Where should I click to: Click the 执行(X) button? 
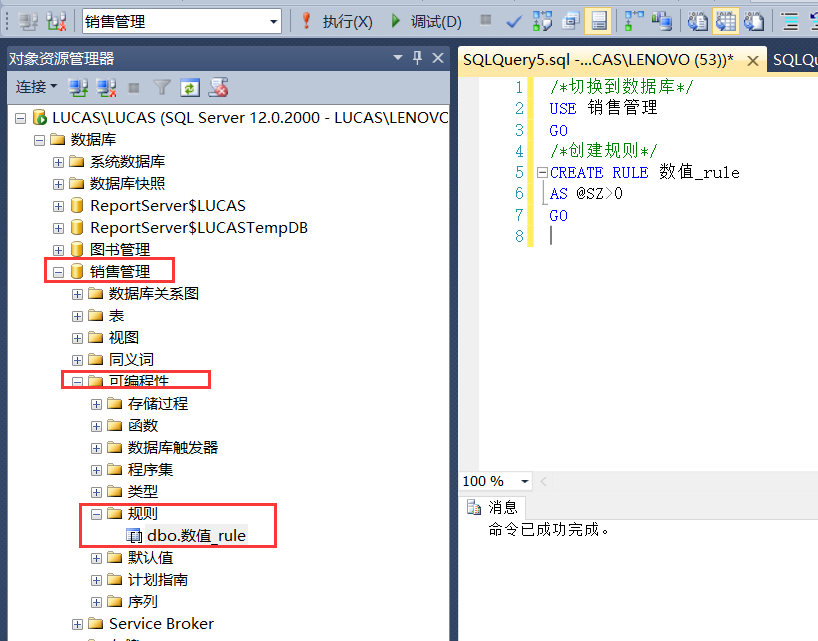[x=347, y=22]
